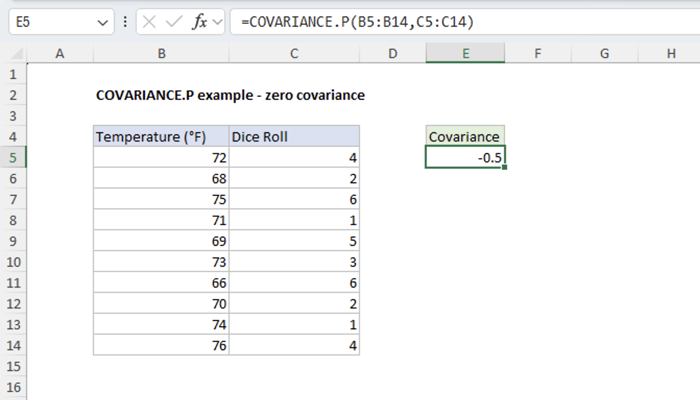The width and height of the screenshot is (700, 400).
Task: Select dice roll cell in row 5
Action: pos(294,158)
